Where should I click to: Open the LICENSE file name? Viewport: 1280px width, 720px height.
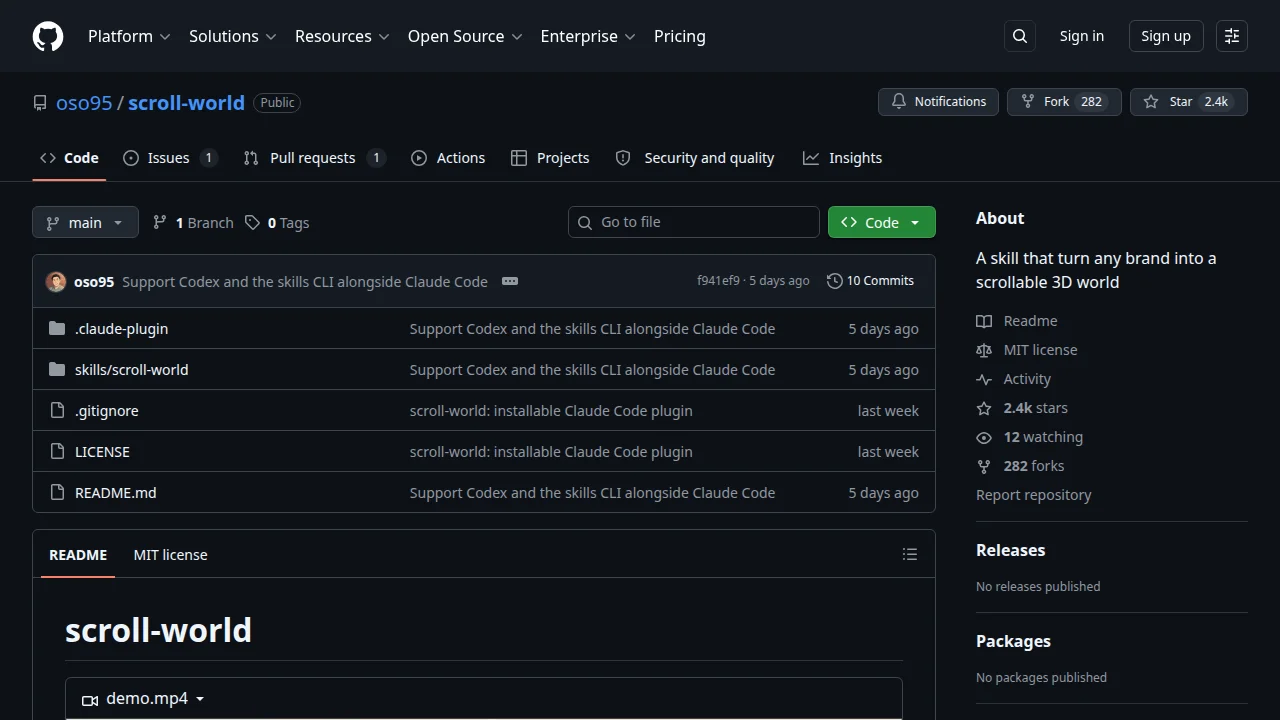102,451
